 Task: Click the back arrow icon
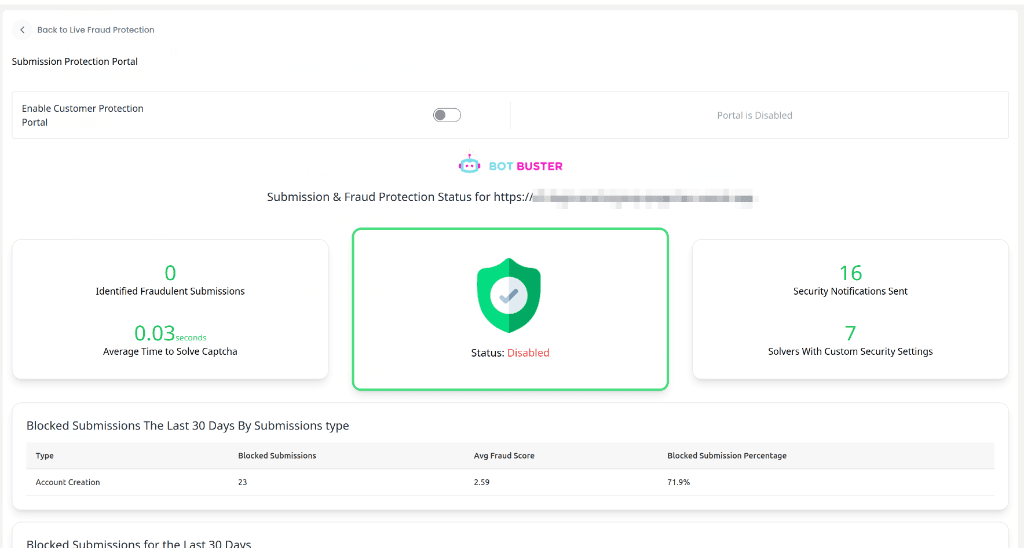tap(22, 30)
